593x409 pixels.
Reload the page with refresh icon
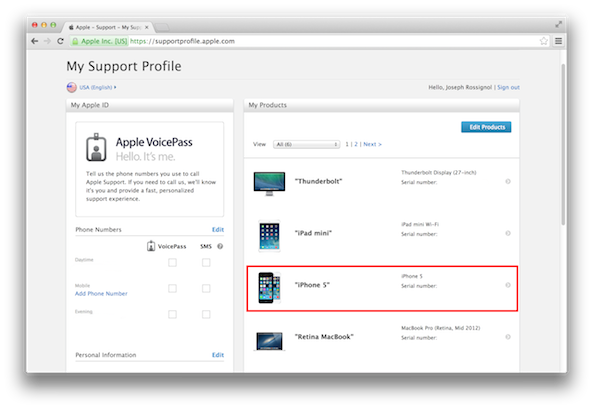(x=60, y=41)
